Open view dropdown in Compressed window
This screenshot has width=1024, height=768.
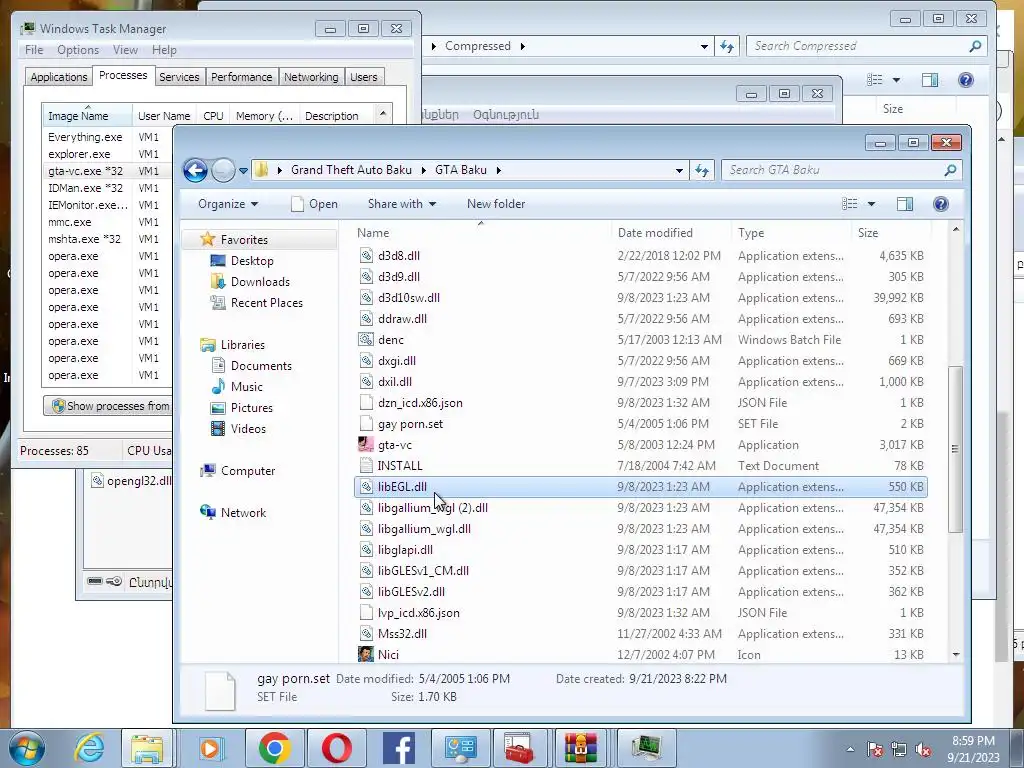click(896, 80)
